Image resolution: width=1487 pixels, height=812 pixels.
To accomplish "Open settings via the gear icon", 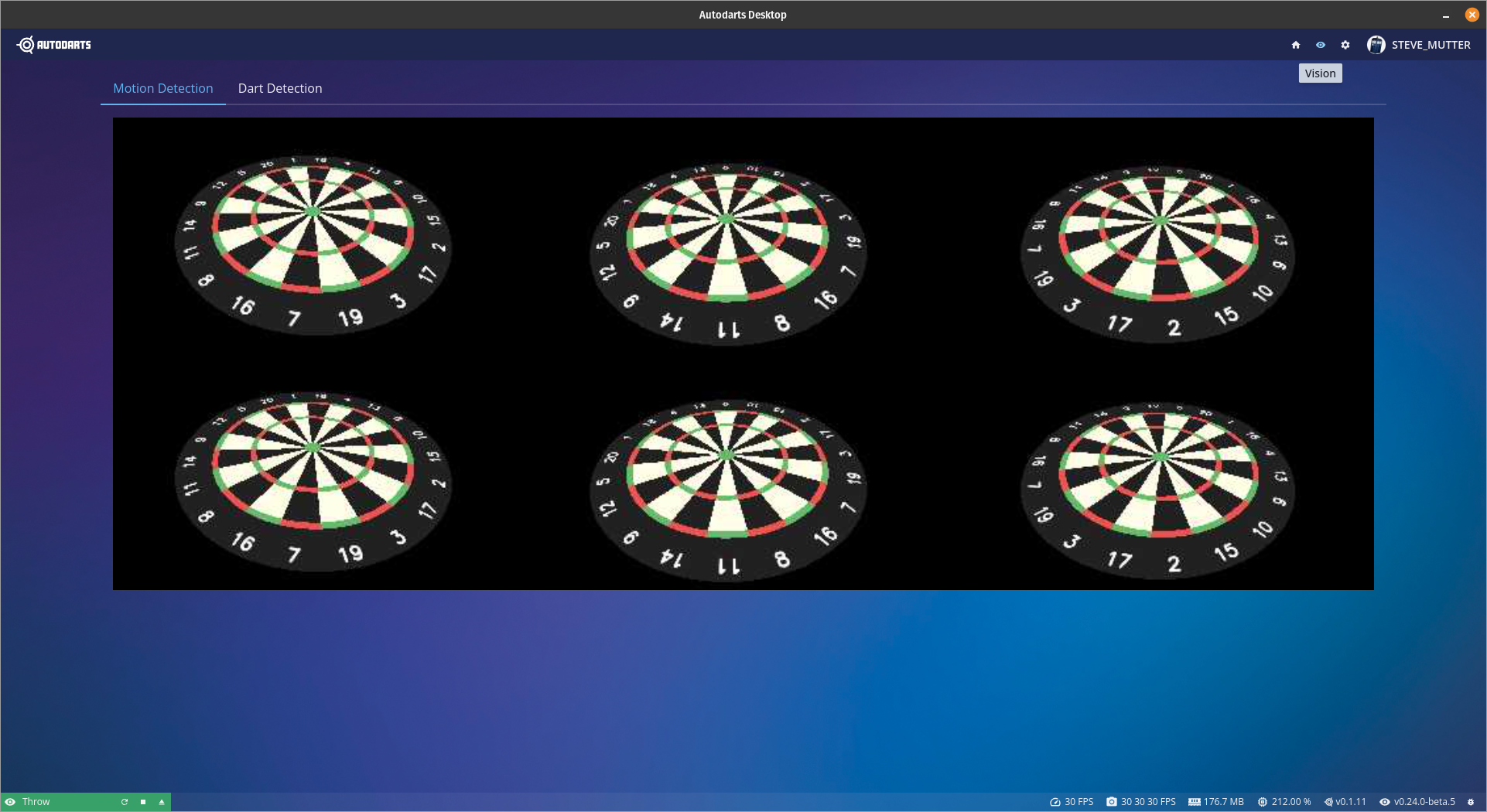I will click(x=1345, y=45).
